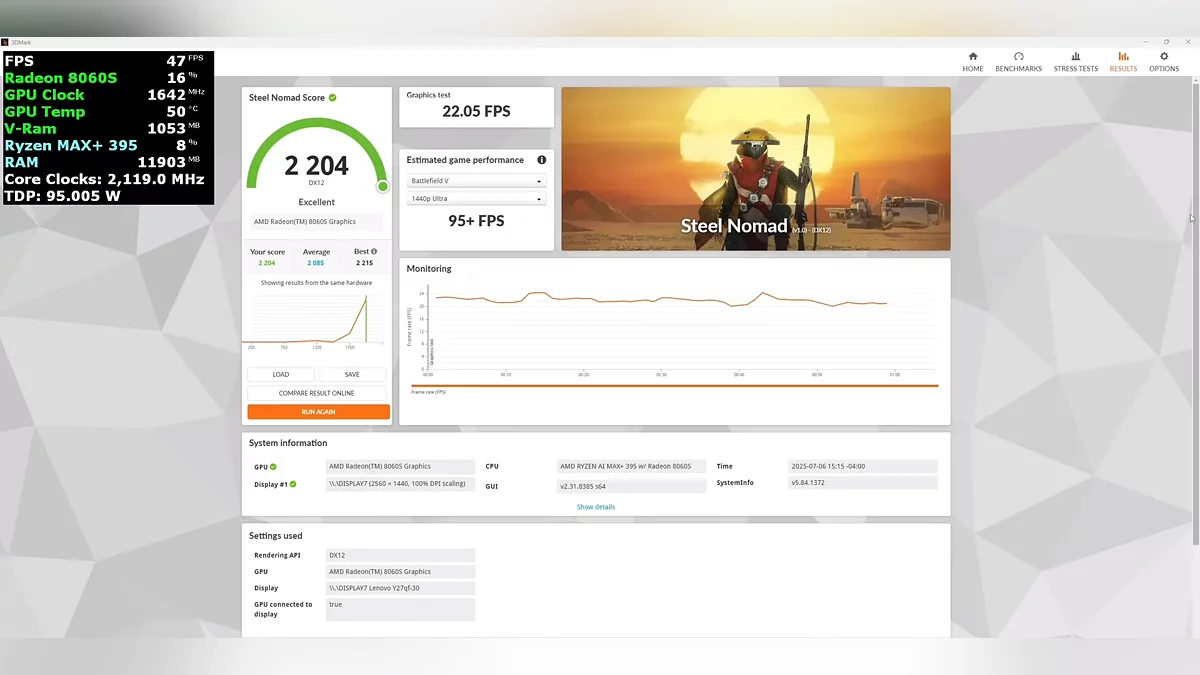
Task: Open the Benchmarks page
Action: [1018, 62]
